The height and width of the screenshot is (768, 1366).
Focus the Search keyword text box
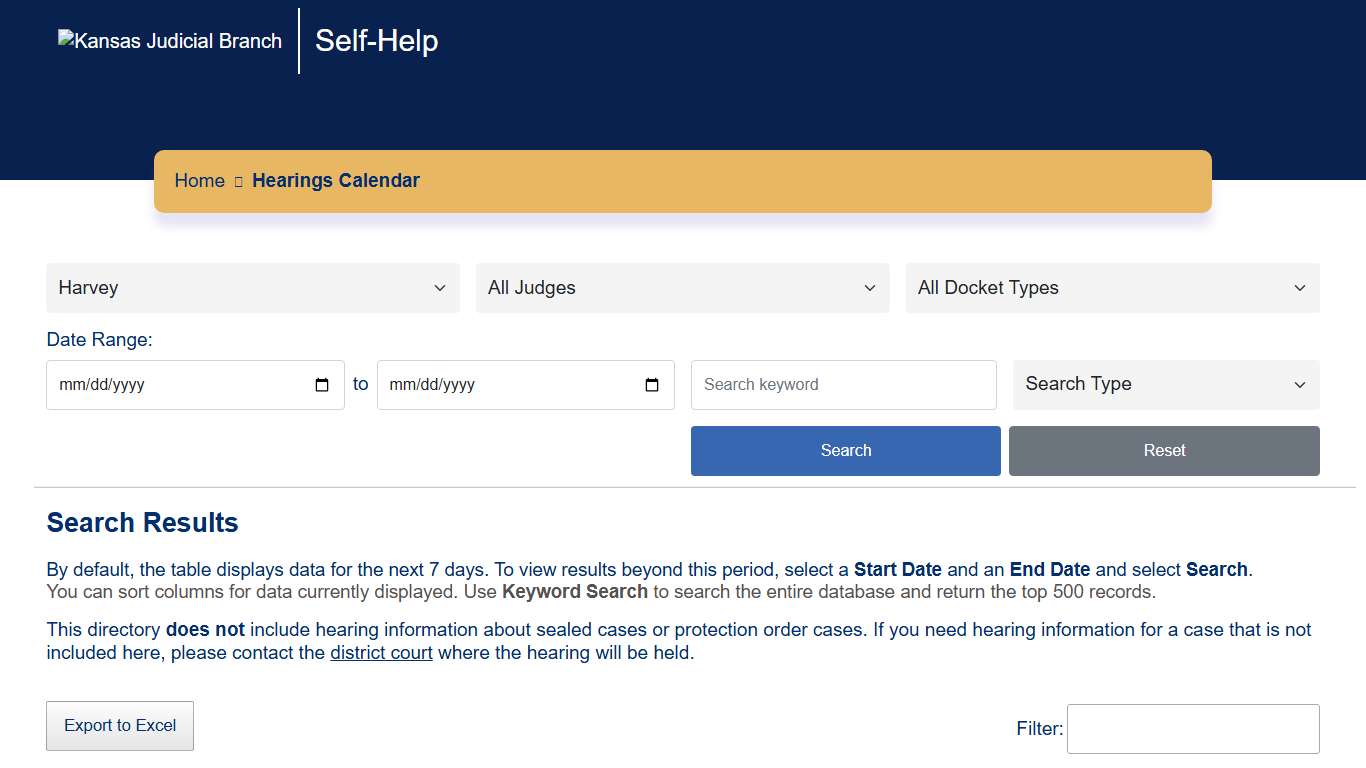[843, 385]
